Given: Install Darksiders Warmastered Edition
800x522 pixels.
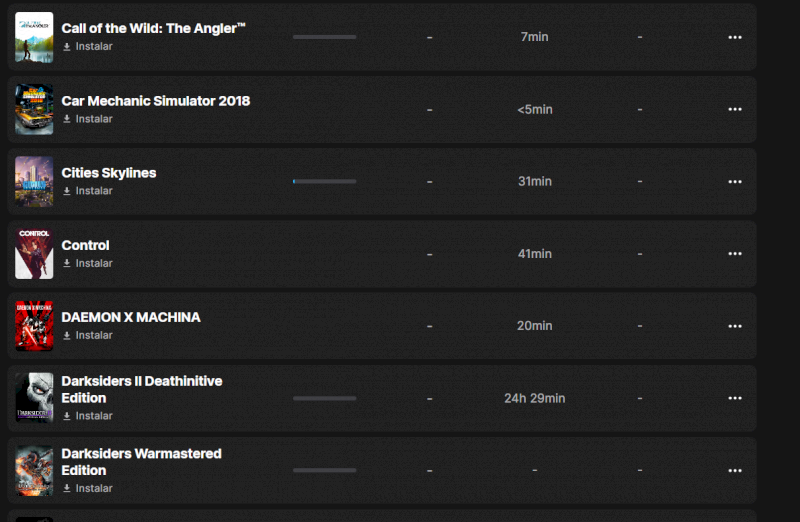Looking at the screenshot, I should (88, 488).
